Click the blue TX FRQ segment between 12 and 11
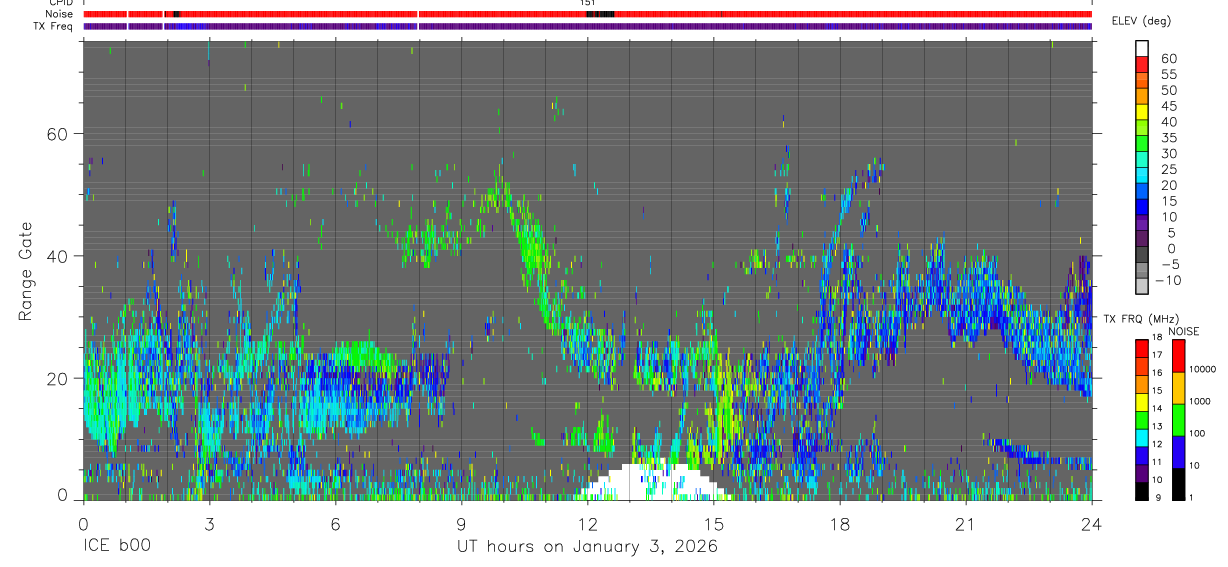 tap(1142, 456)
